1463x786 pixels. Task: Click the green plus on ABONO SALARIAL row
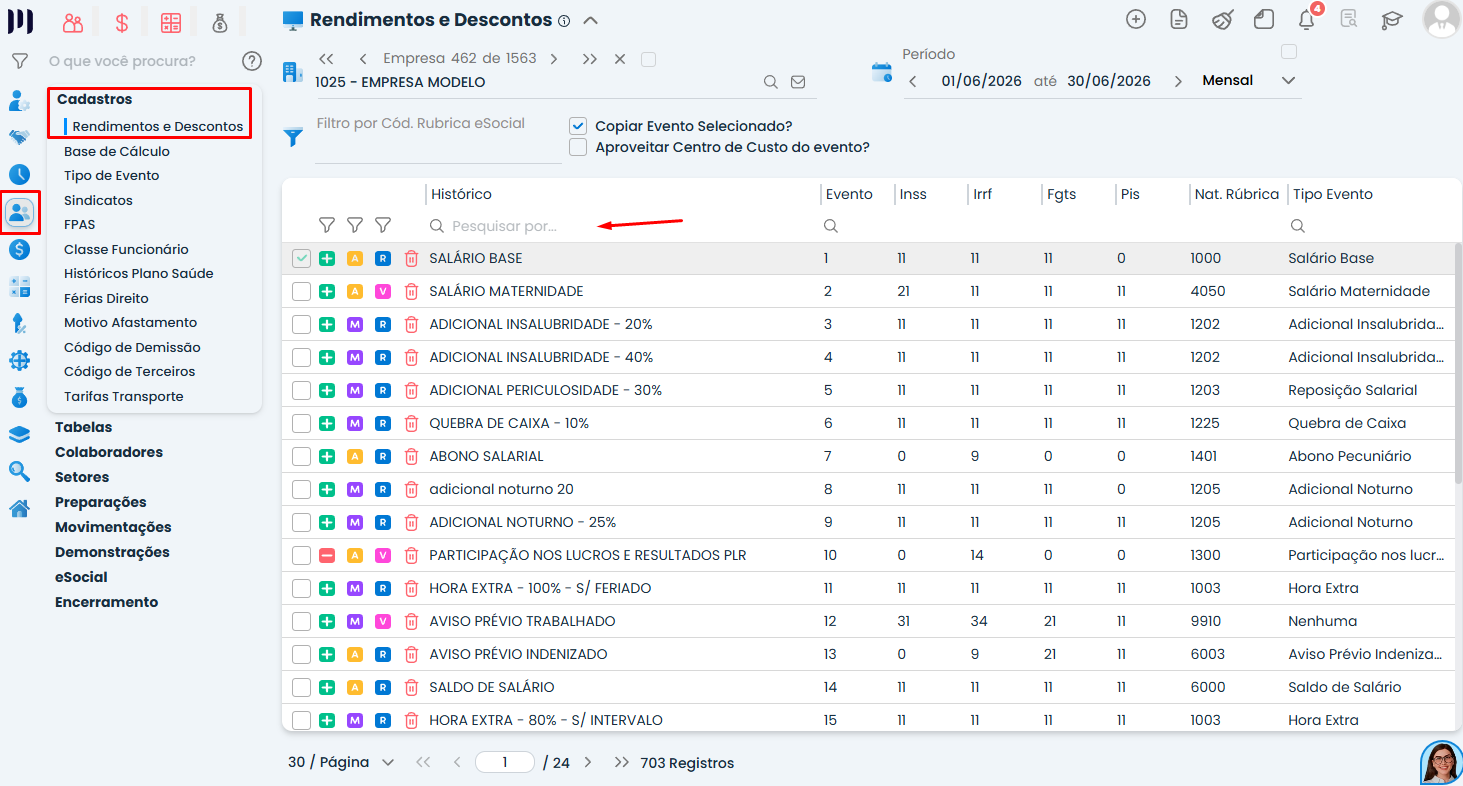click(x=327, y=456)
